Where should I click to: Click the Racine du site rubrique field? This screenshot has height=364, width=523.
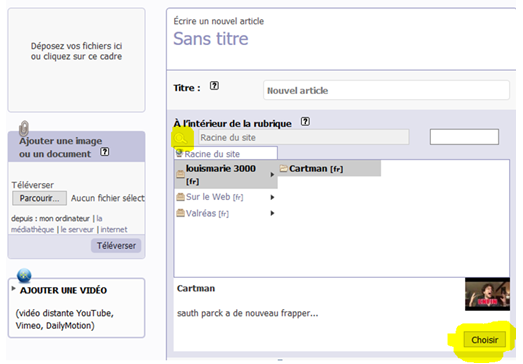tap(304, 137)
